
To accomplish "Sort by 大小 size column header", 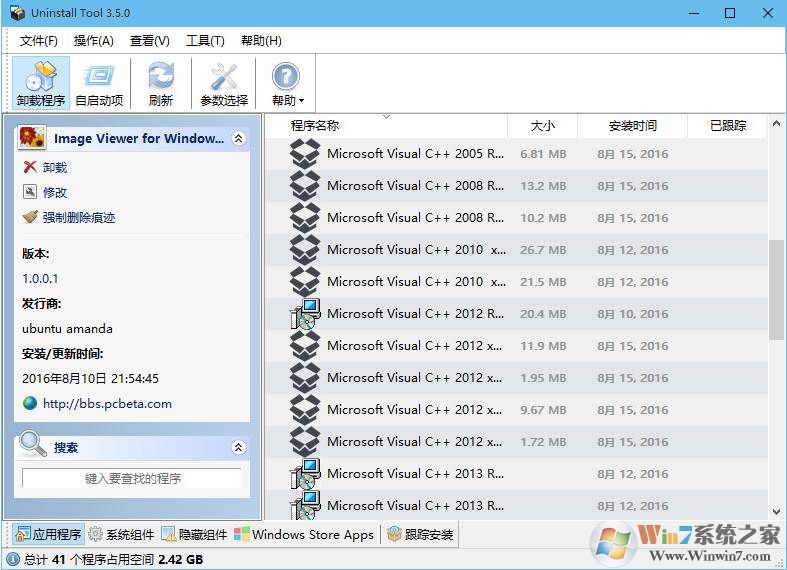I will tap(543, 125).
